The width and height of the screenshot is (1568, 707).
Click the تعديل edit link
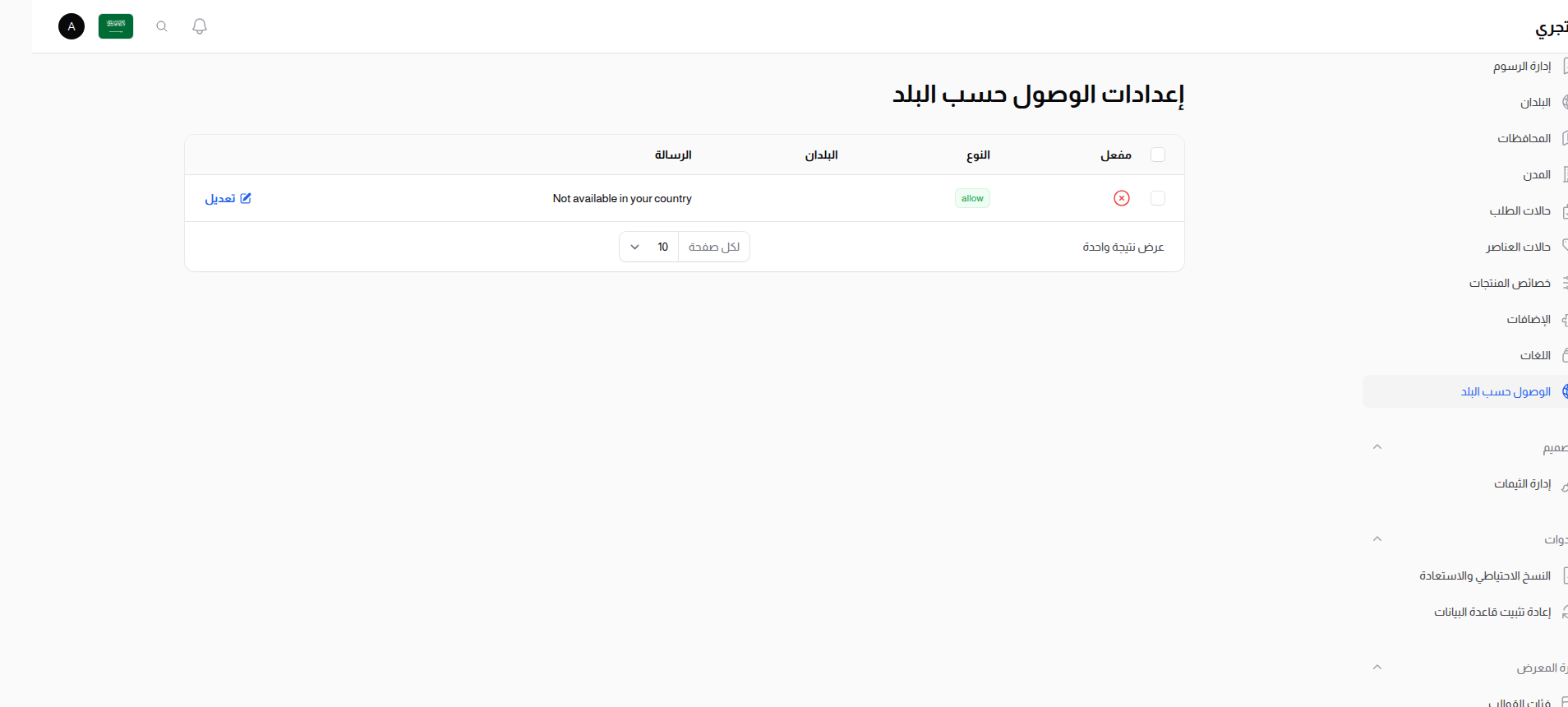pyautogui.click(x=228, y=198)
